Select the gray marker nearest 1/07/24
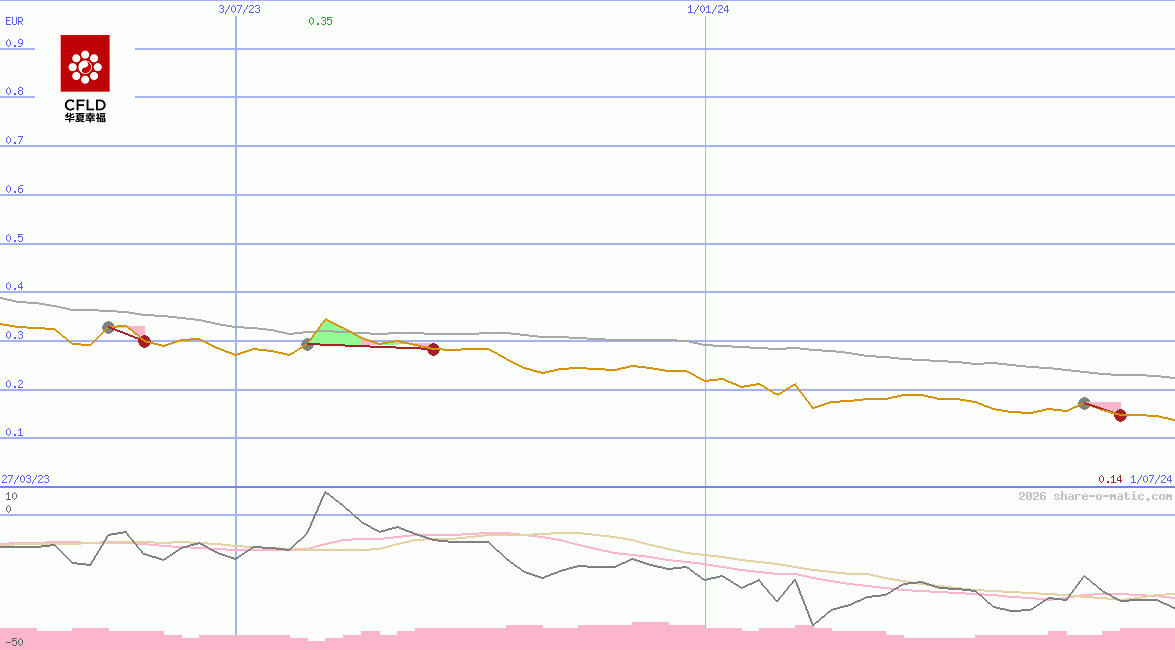Screen dimensions: 1175x650 (1084, 403)
